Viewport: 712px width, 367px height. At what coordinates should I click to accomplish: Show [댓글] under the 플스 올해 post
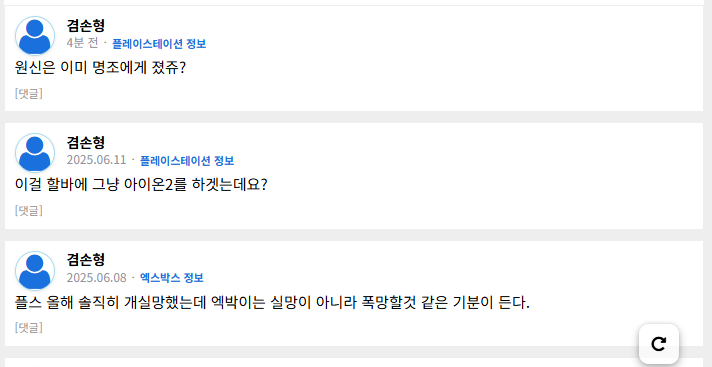click(29, 327)
